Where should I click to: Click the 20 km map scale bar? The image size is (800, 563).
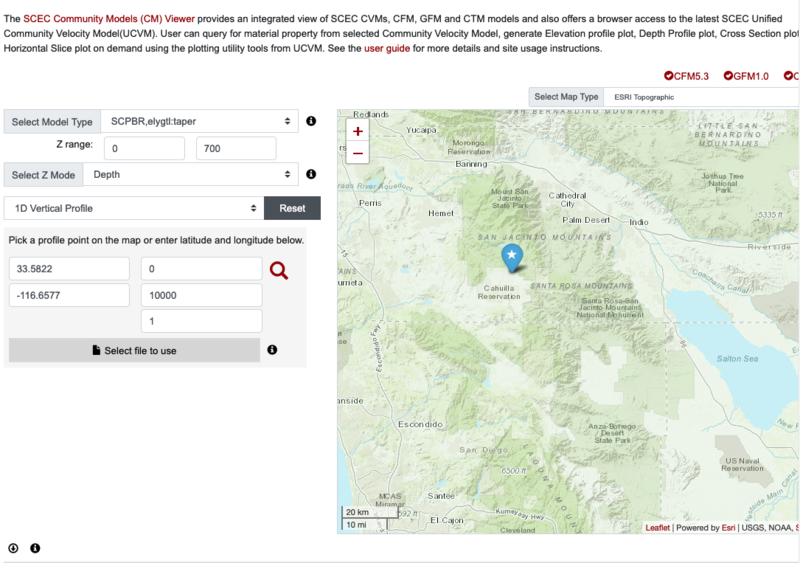(369, 512)
